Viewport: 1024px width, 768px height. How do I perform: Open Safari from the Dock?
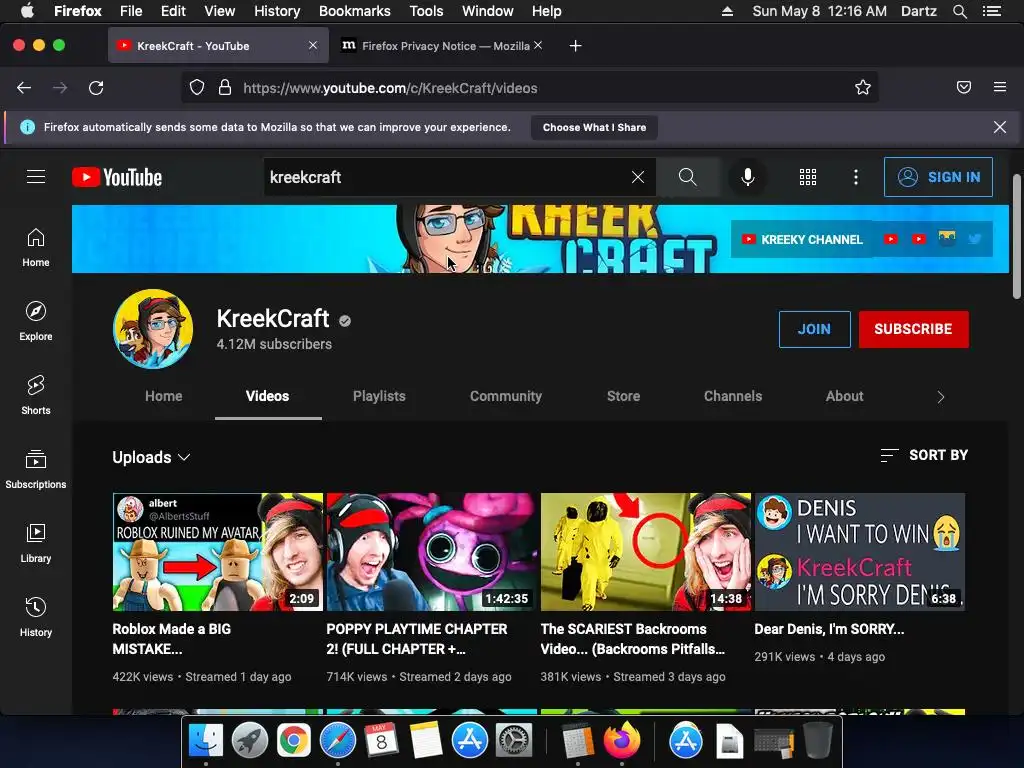click(337, 741)
